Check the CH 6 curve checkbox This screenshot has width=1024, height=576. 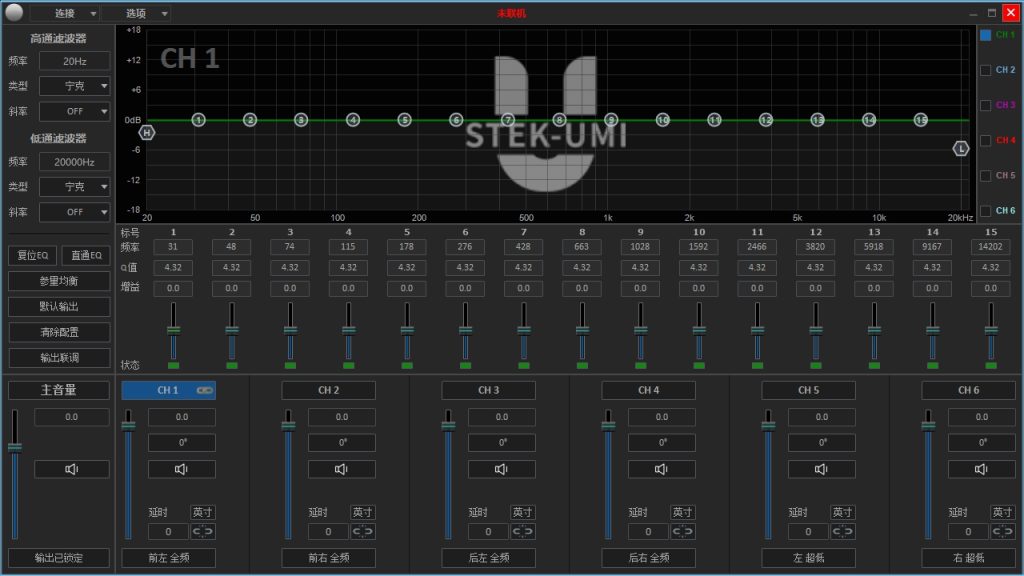coord(985,211)
